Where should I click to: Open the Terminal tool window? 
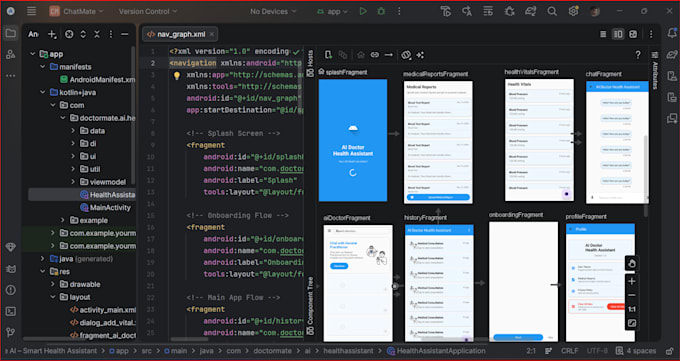click(10, 311)
